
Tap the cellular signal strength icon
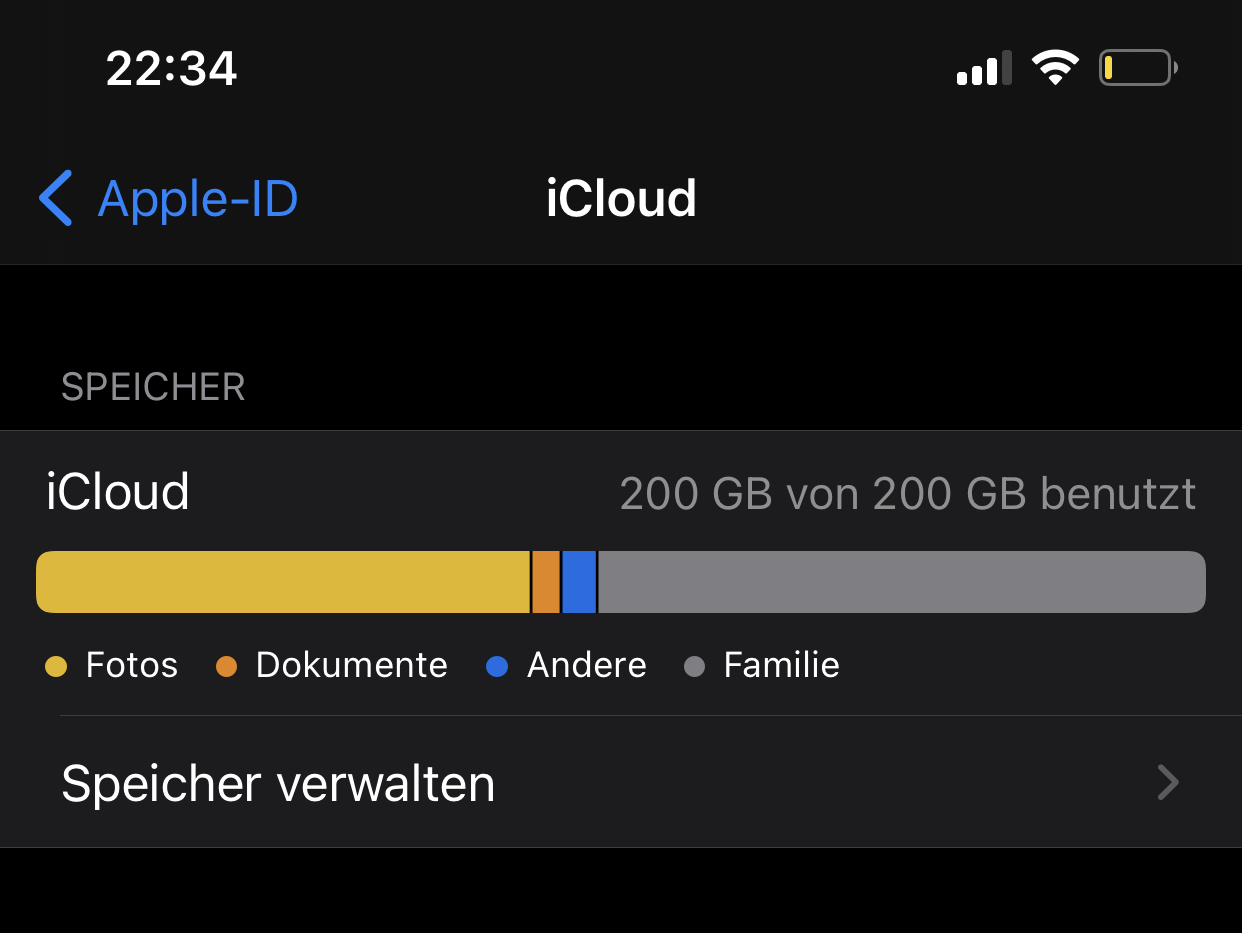(984, 69)
